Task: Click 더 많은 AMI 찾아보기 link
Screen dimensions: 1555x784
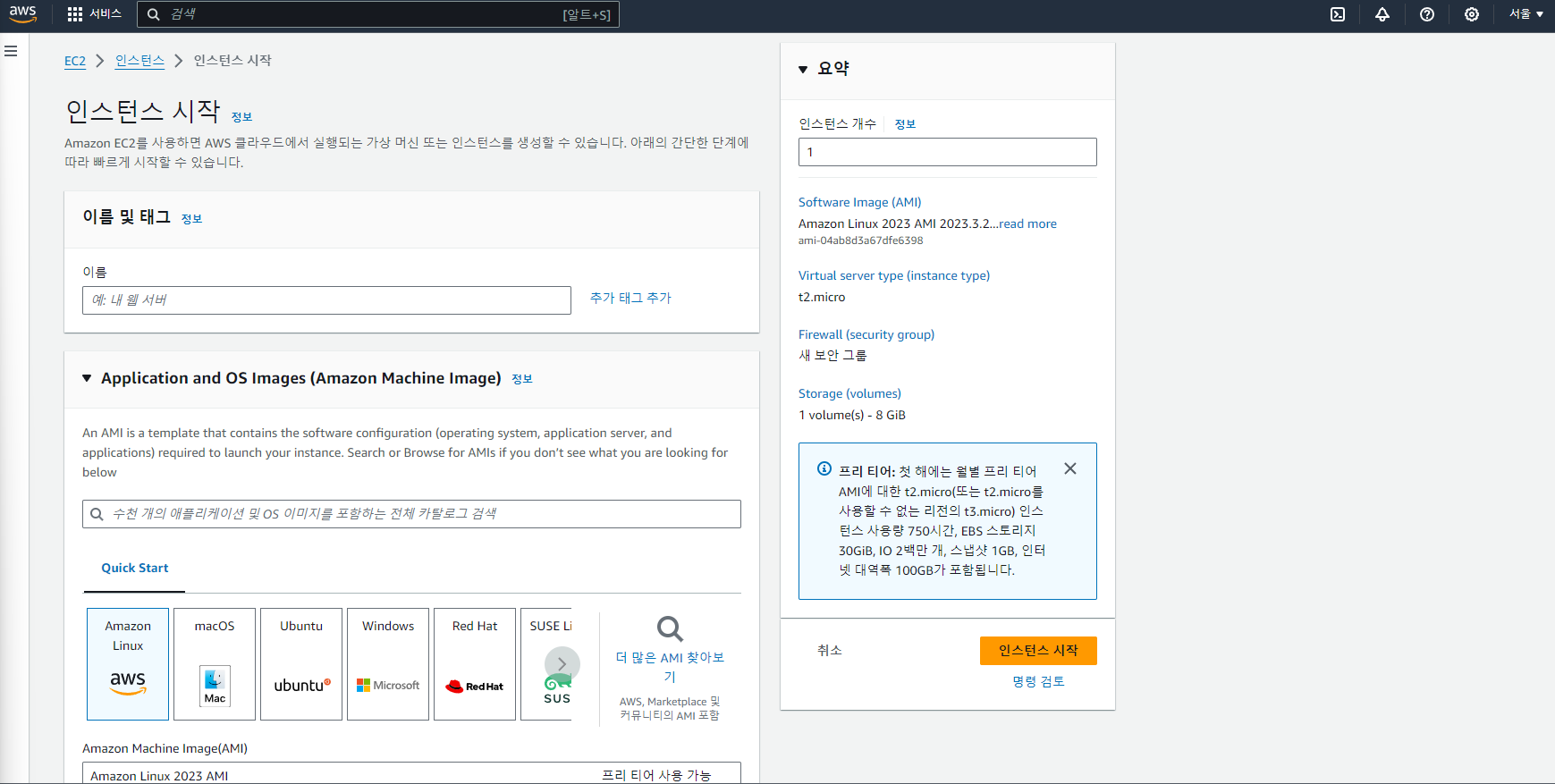Action: [x=670, y=667]
